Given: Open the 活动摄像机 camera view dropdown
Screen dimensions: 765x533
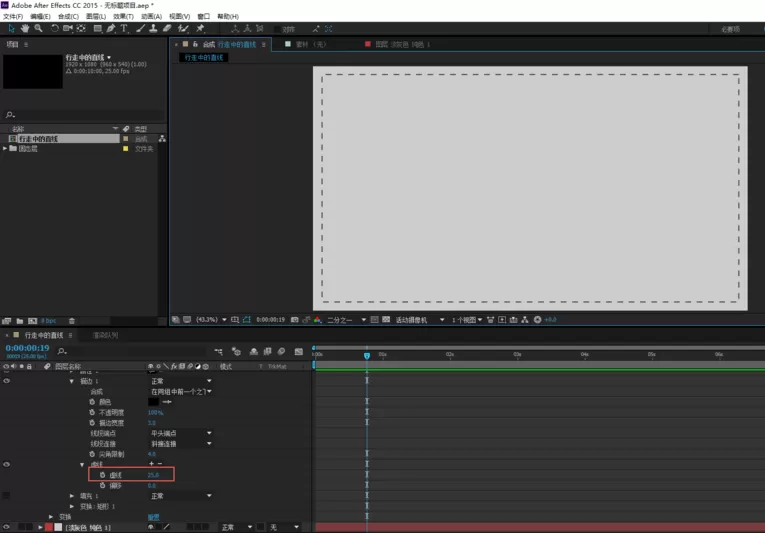Looking at the screenshot, I should coord(420,320).
